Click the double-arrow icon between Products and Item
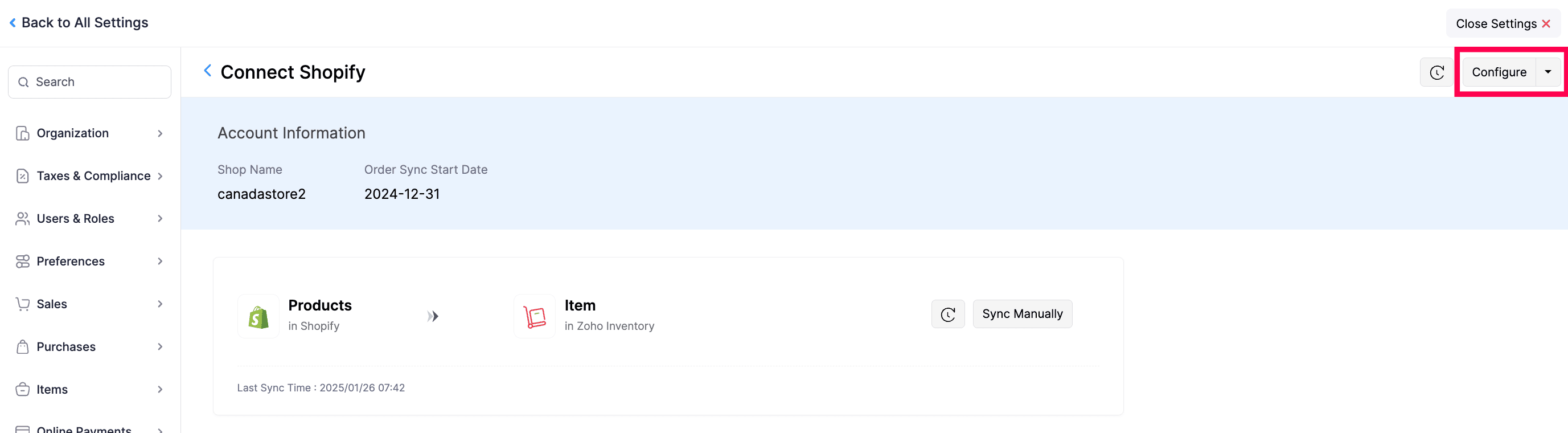 tap(433, 316)
